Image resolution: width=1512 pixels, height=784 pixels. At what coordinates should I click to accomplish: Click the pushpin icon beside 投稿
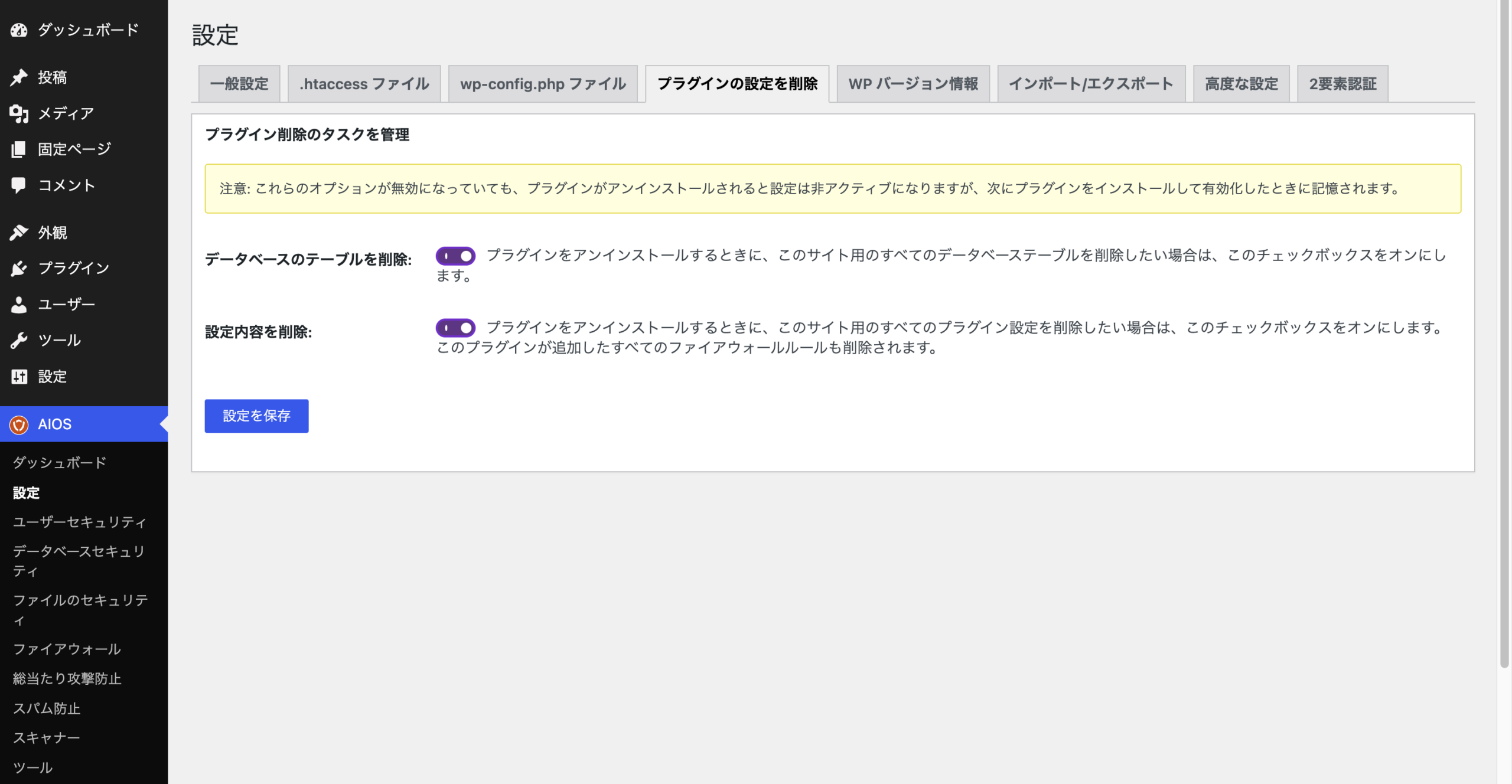[19, 77]
